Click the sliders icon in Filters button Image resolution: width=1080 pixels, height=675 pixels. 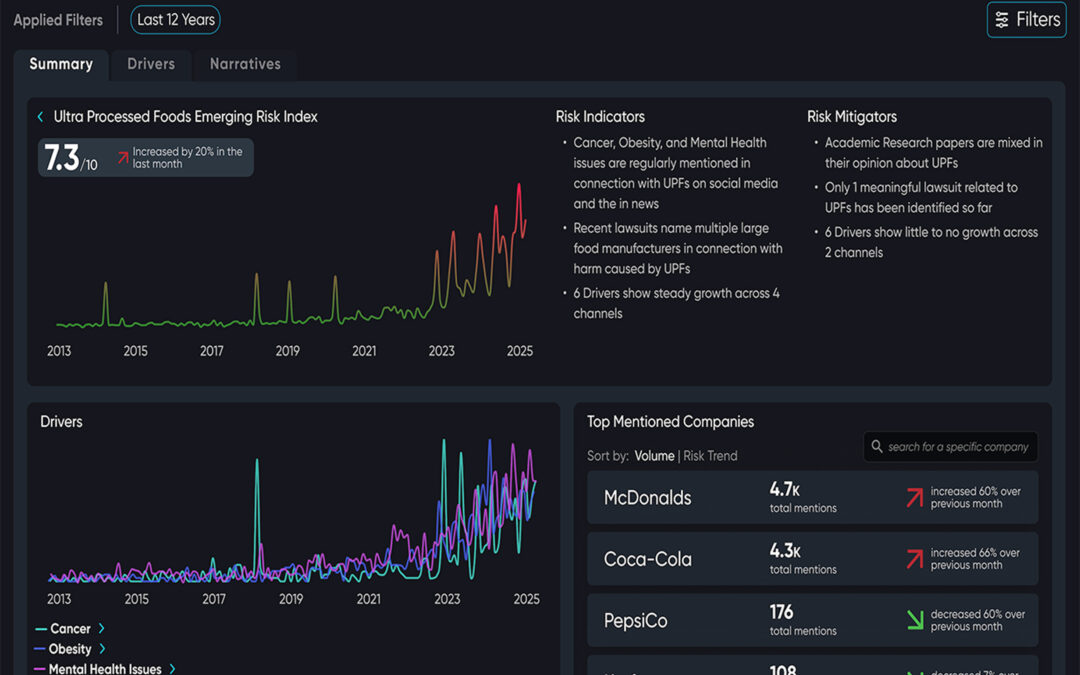tap(1002, 20)
